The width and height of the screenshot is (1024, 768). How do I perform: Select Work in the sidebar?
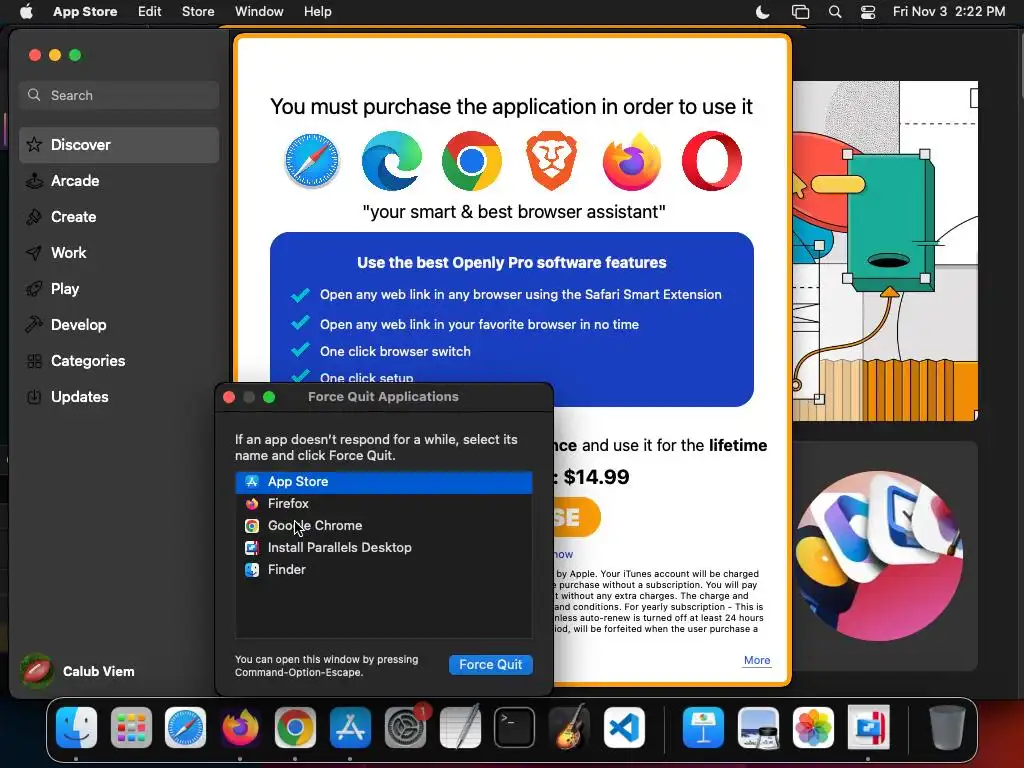[119, 253]
